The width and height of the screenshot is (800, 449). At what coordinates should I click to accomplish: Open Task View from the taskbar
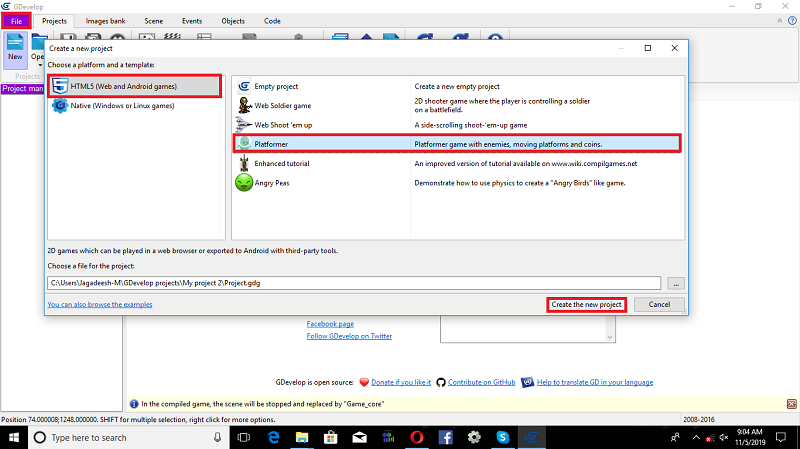coord(244,438)
